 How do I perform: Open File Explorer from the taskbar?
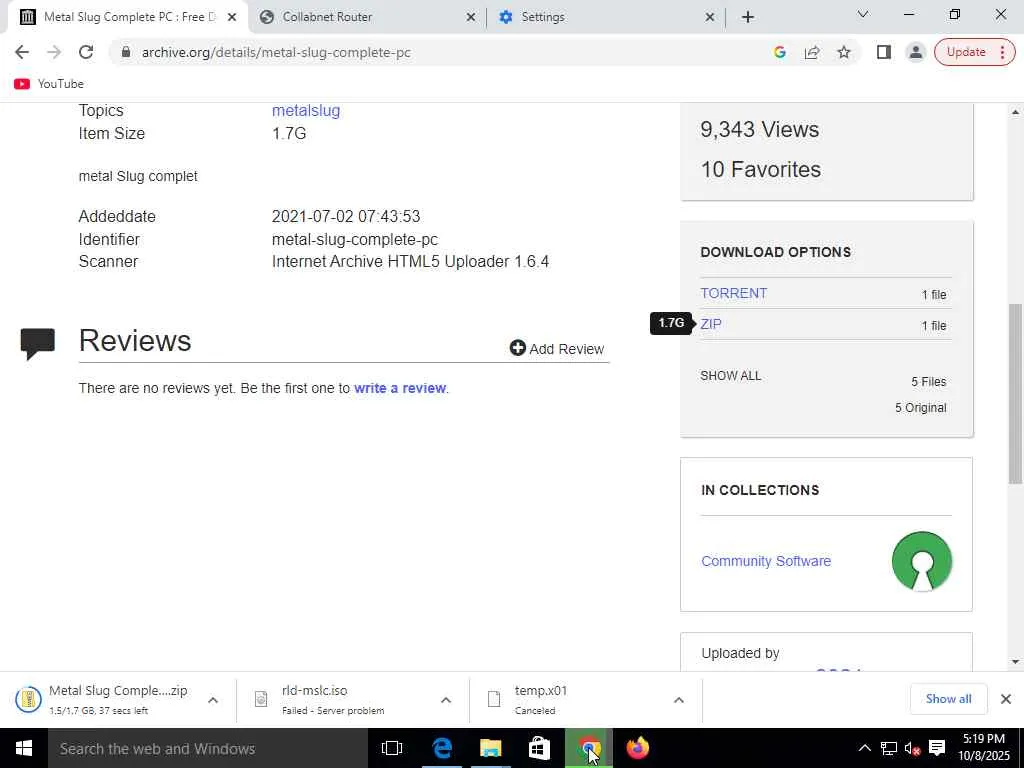[x=490, y=748]
